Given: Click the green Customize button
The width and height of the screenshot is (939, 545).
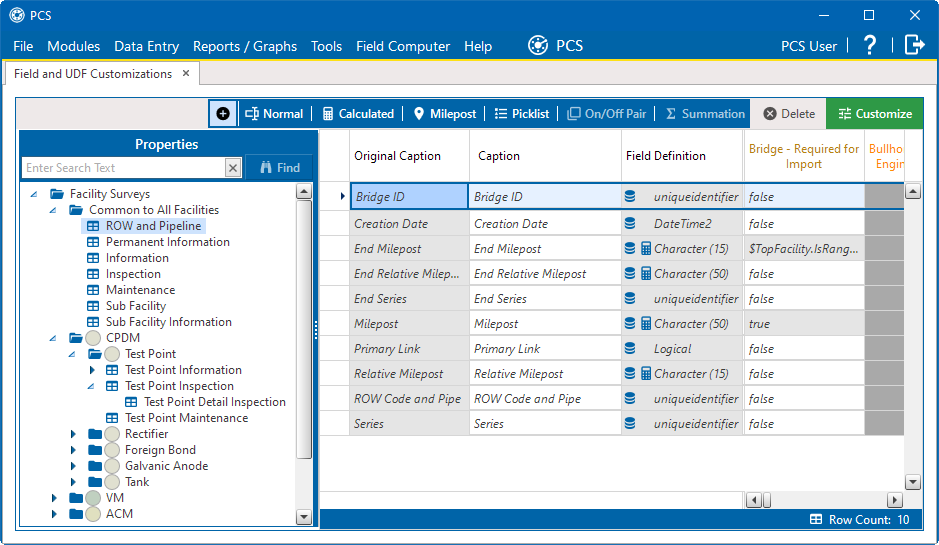Looking at the screenshot, I should coord(875,114).
